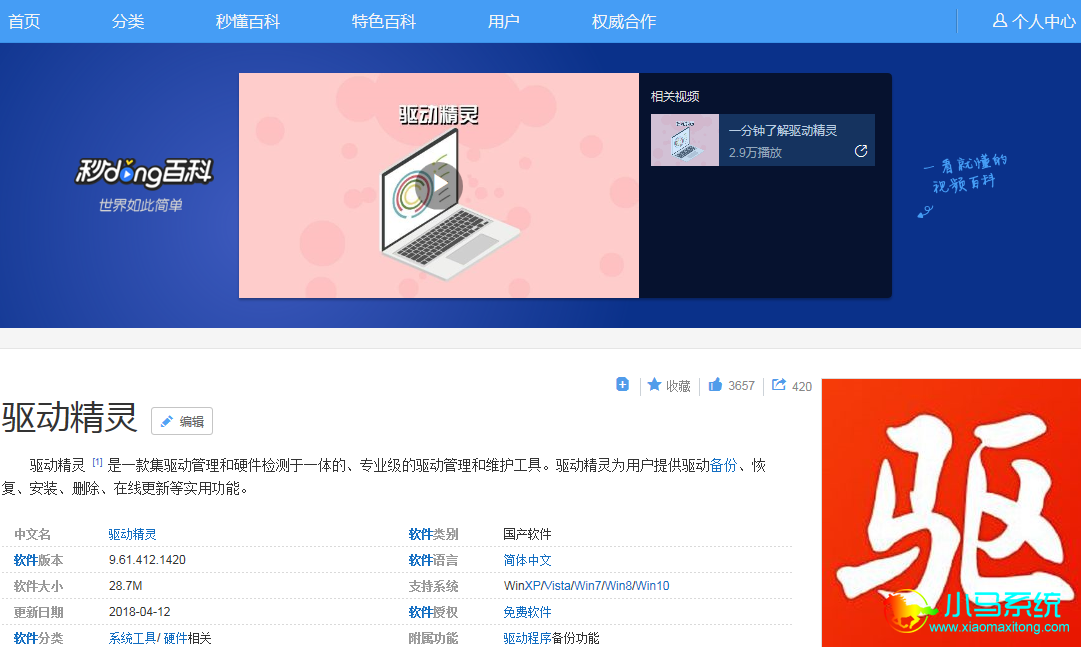
Task: Click the 秒懂百科 logo
Action: tap(143, 172)
